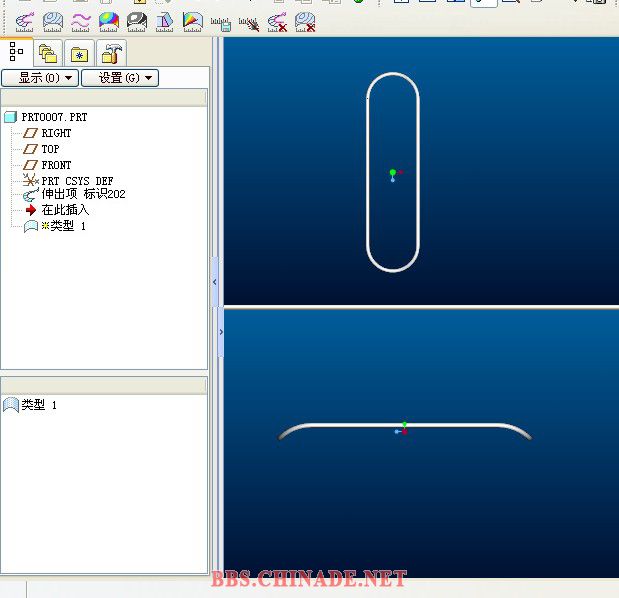Select PRT_CSYS_DEF coordinate system item
Screen dimensions: 619x598
coord(68,181)
